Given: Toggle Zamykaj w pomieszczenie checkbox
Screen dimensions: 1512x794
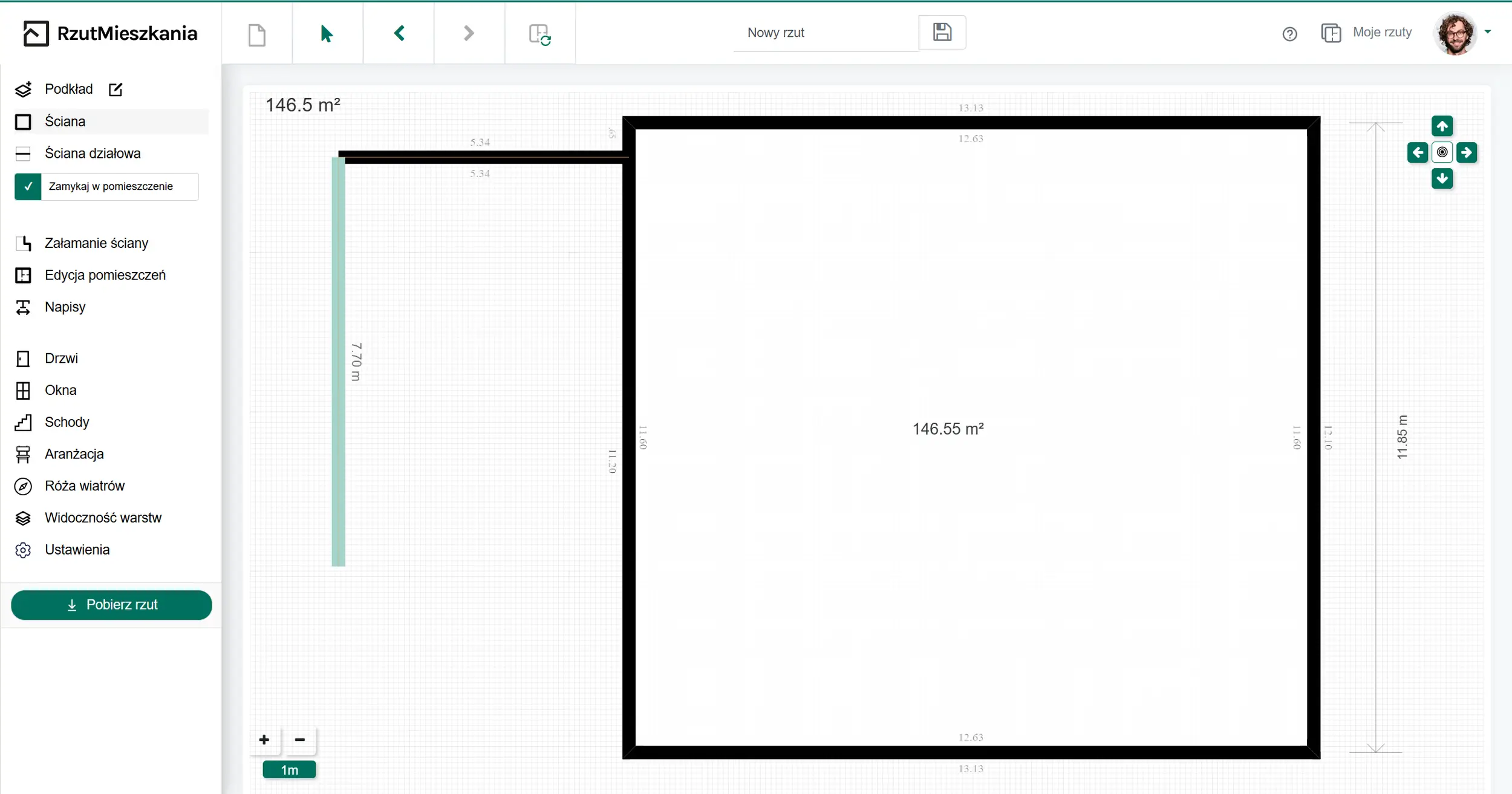Looking at the screenshot, I should coord(28,186).
